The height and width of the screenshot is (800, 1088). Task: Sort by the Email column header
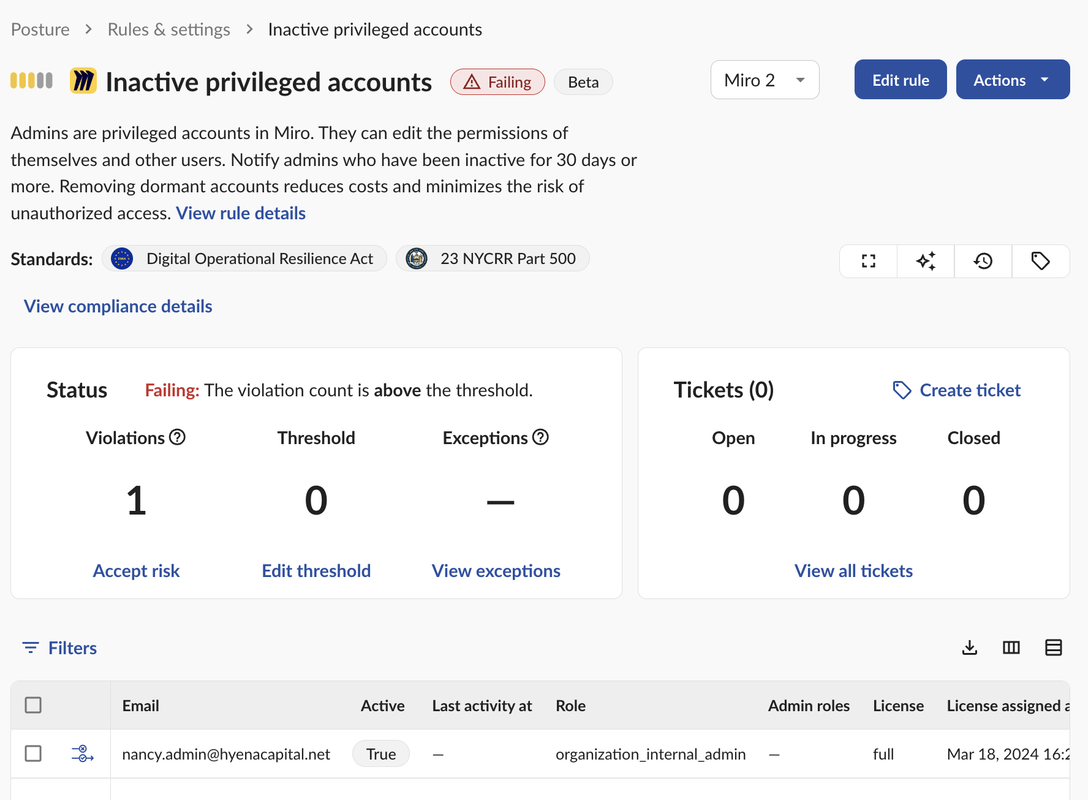(141, 705)
